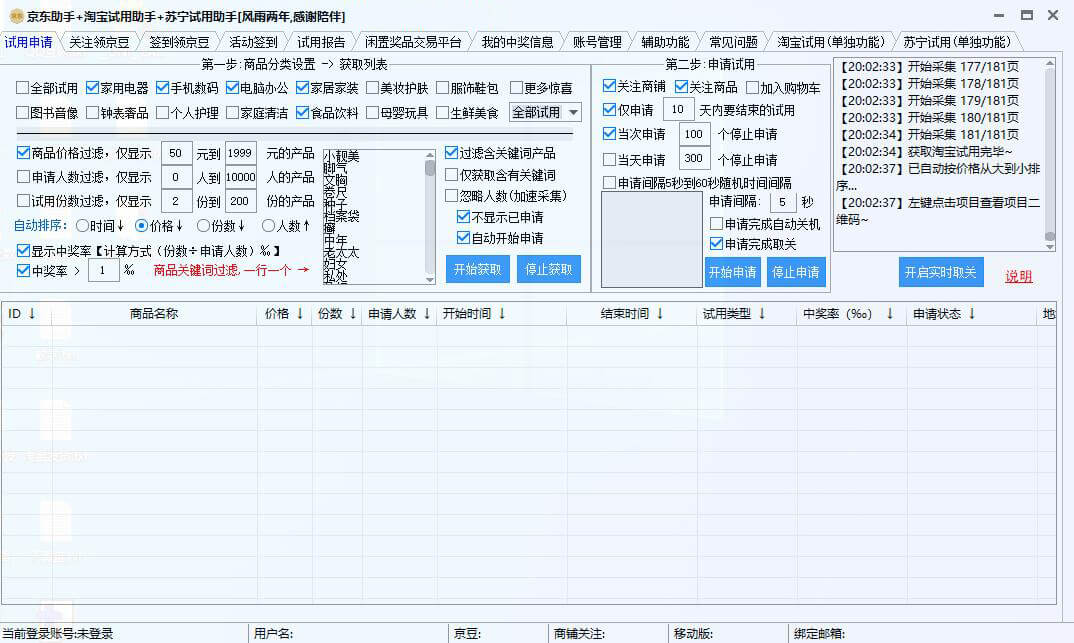Switch to 我的中奖信息 tab
1074x643 pixels.
click(x=517, y=42)
